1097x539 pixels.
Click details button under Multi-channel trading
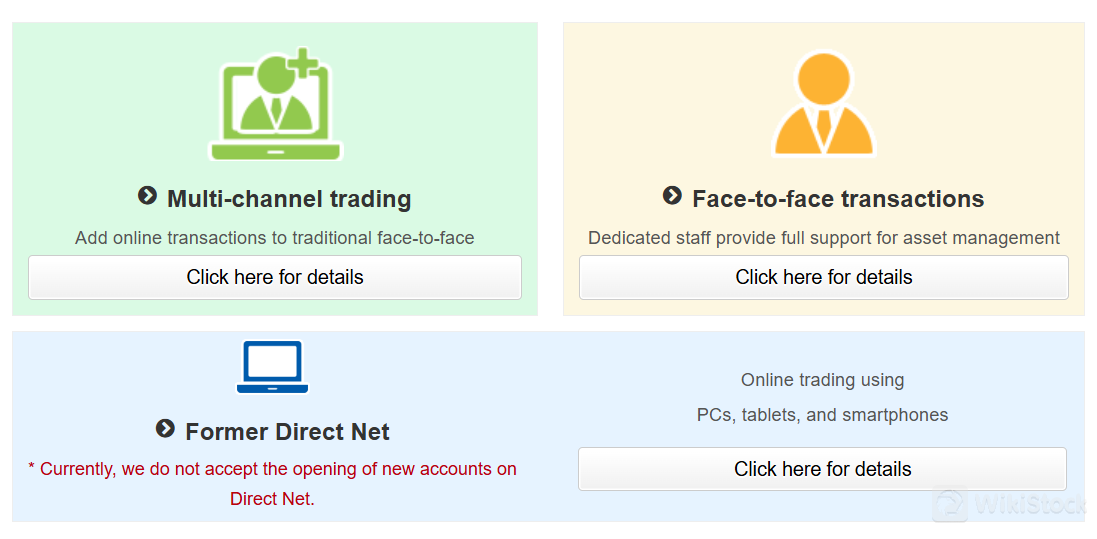click(275, 277)
